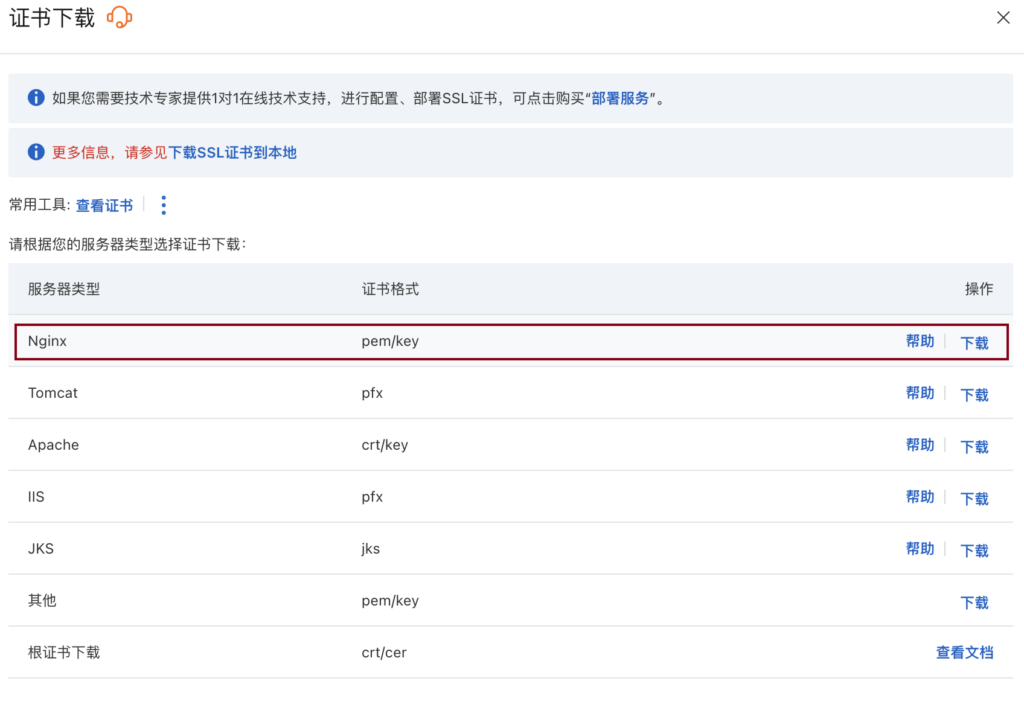
Task: Click the info icon beside 更多信息 notice
Action: pos(36,152)
